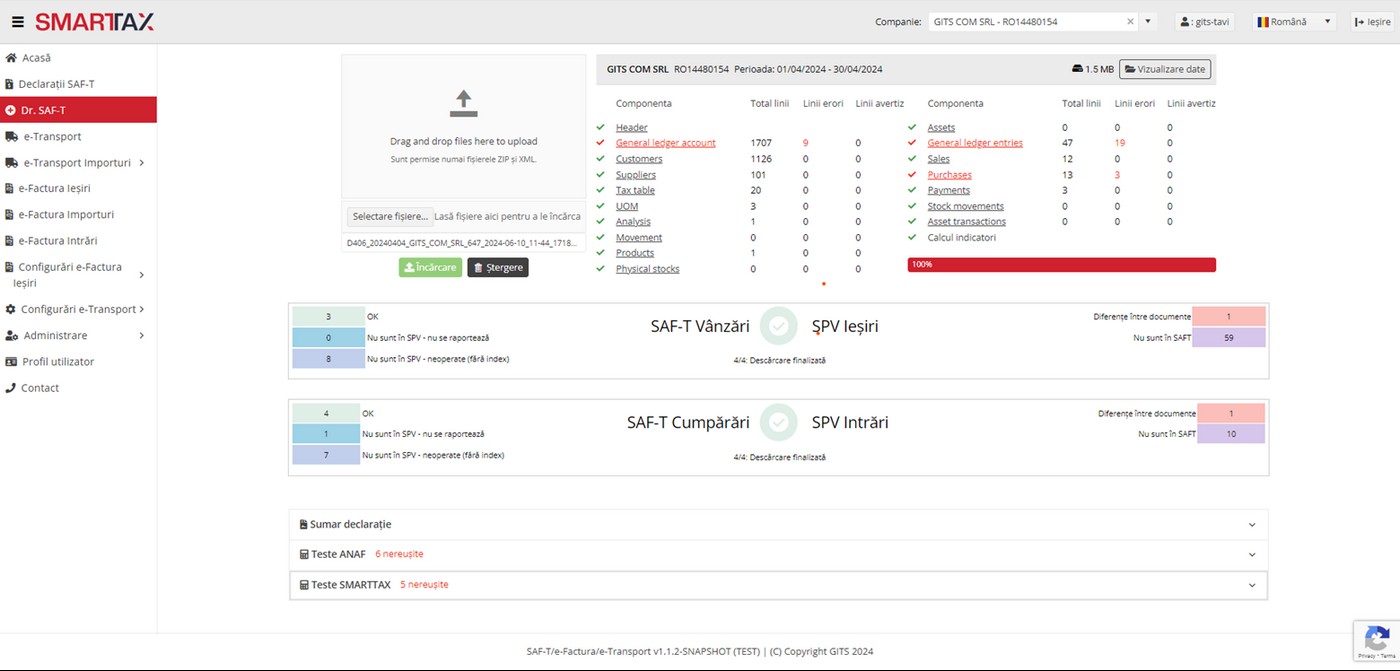Expand Administrare submenu
This screenshot has height=671, width=1400.
pyautogui.click(x=141, y=335)
